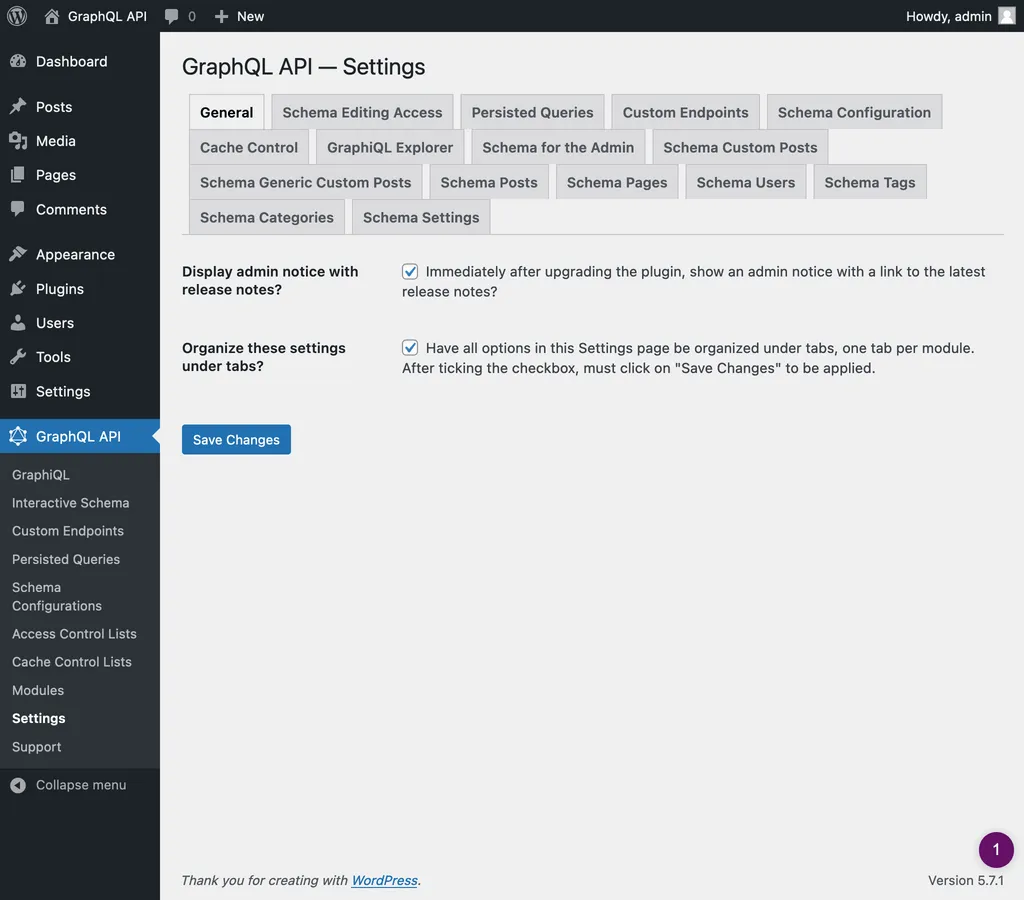Screen dimensions: 1024x900
Task: Open the Persisted Queries settings tab
Action: (532, 112)
